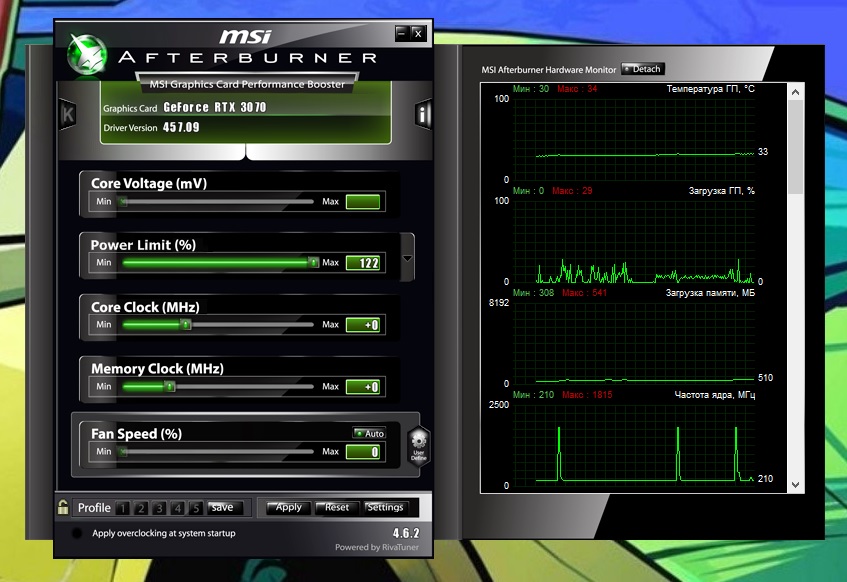Open the info i side button

pos(423,114)
